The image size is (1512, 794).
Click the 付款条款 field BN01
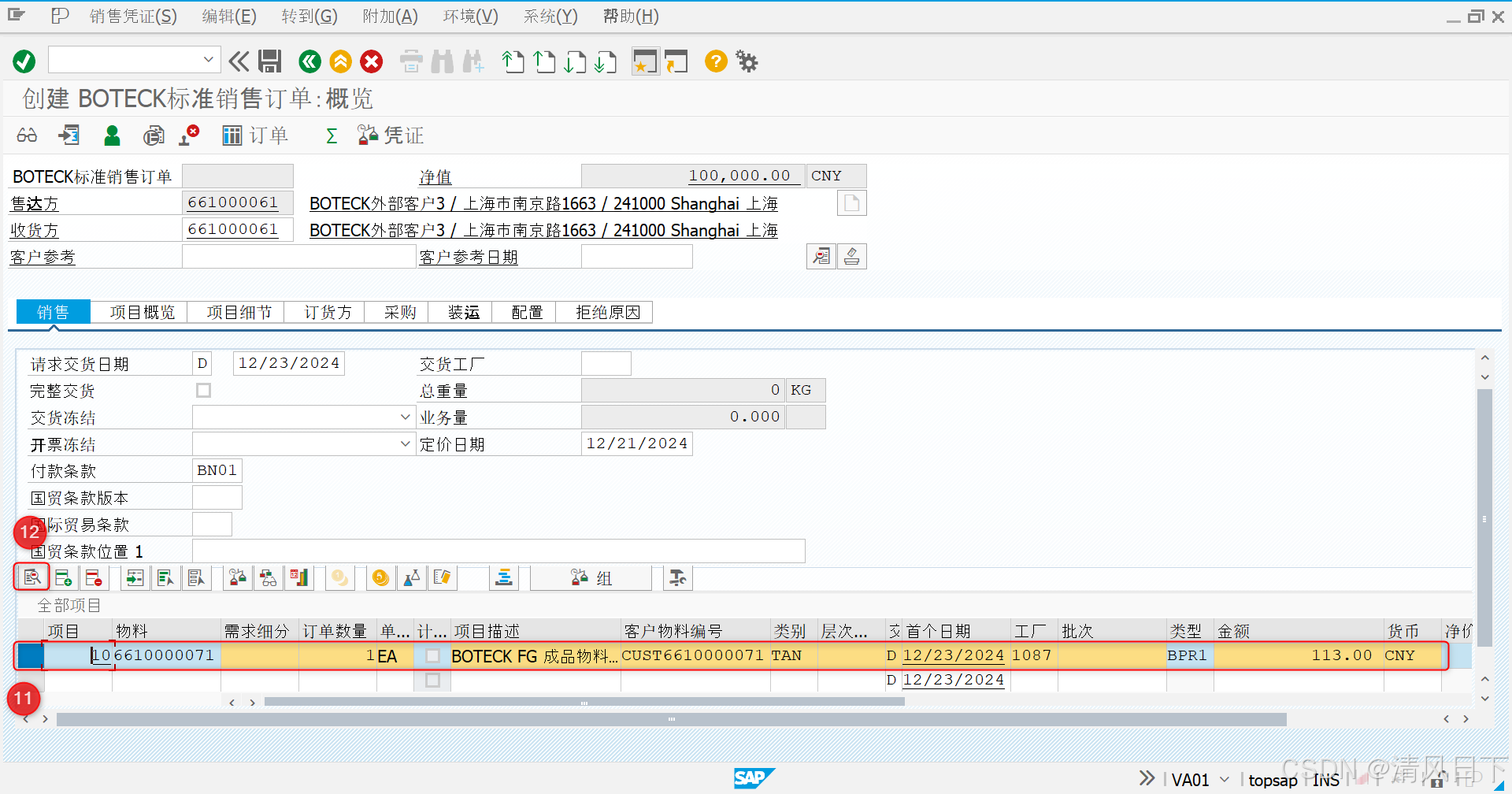coord(217,470)
